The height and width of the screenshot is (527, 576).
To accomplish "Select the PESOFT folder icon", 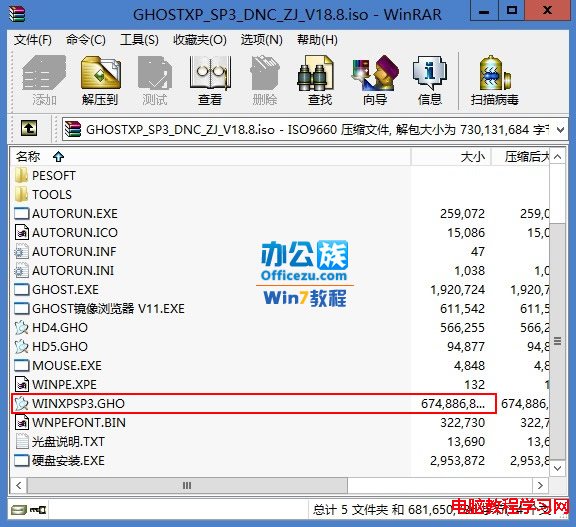I will click(21, 176).
